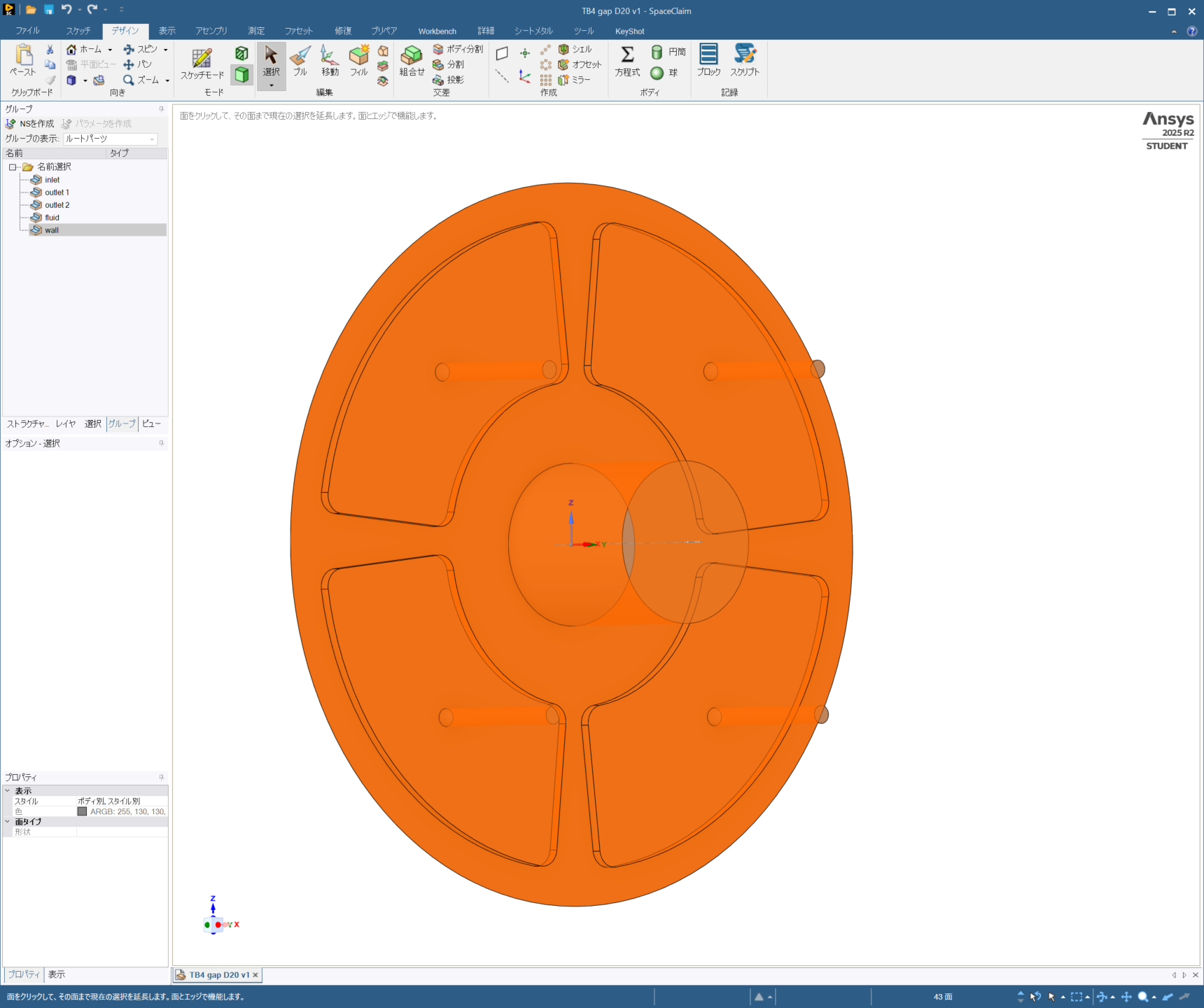Launch the Script (スクリプト) recorder
Viewport: 1204px width, 1008px height.
pos(745,60)
